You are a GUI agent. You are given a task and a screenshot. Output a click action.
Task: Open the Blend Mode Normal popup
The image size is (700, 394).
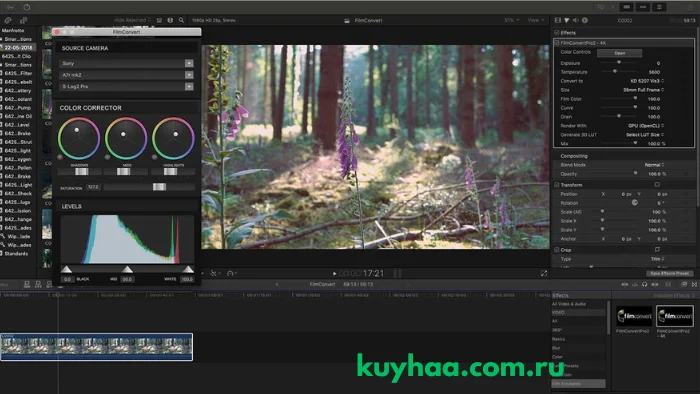(x=654, y=165)
